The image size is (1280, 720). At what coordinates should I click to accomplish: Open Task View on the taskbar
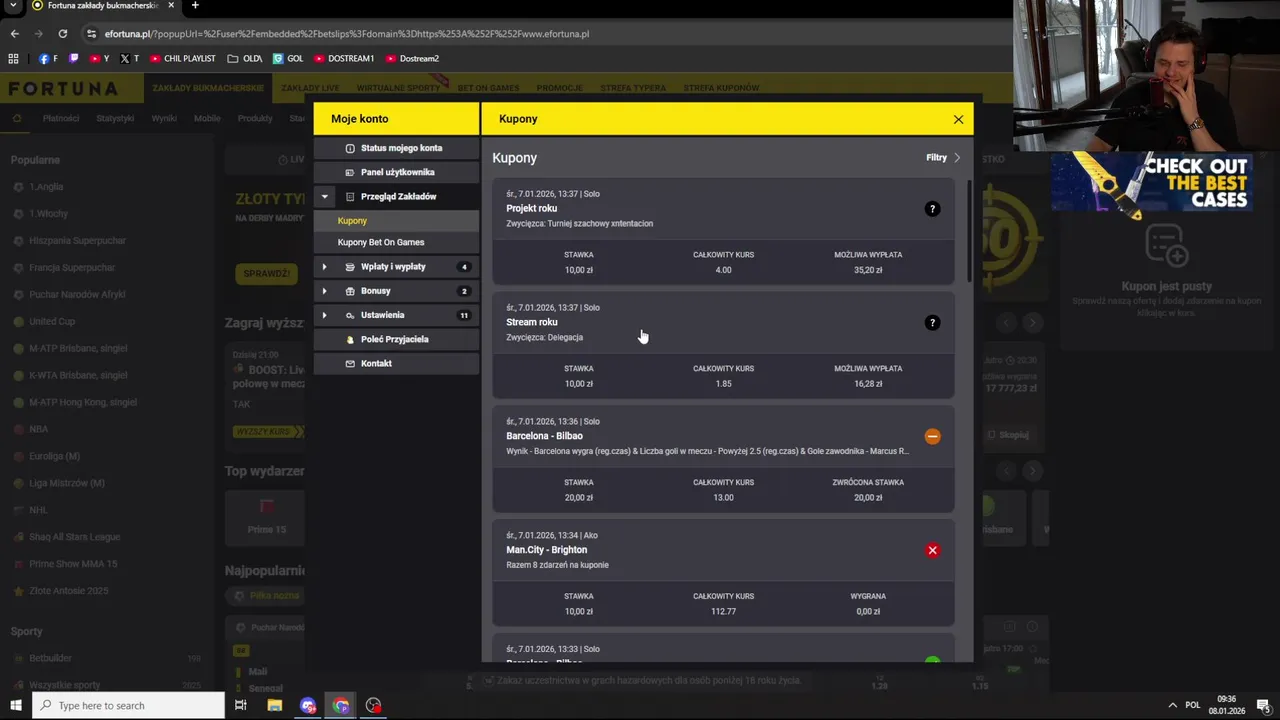[241, 705]
